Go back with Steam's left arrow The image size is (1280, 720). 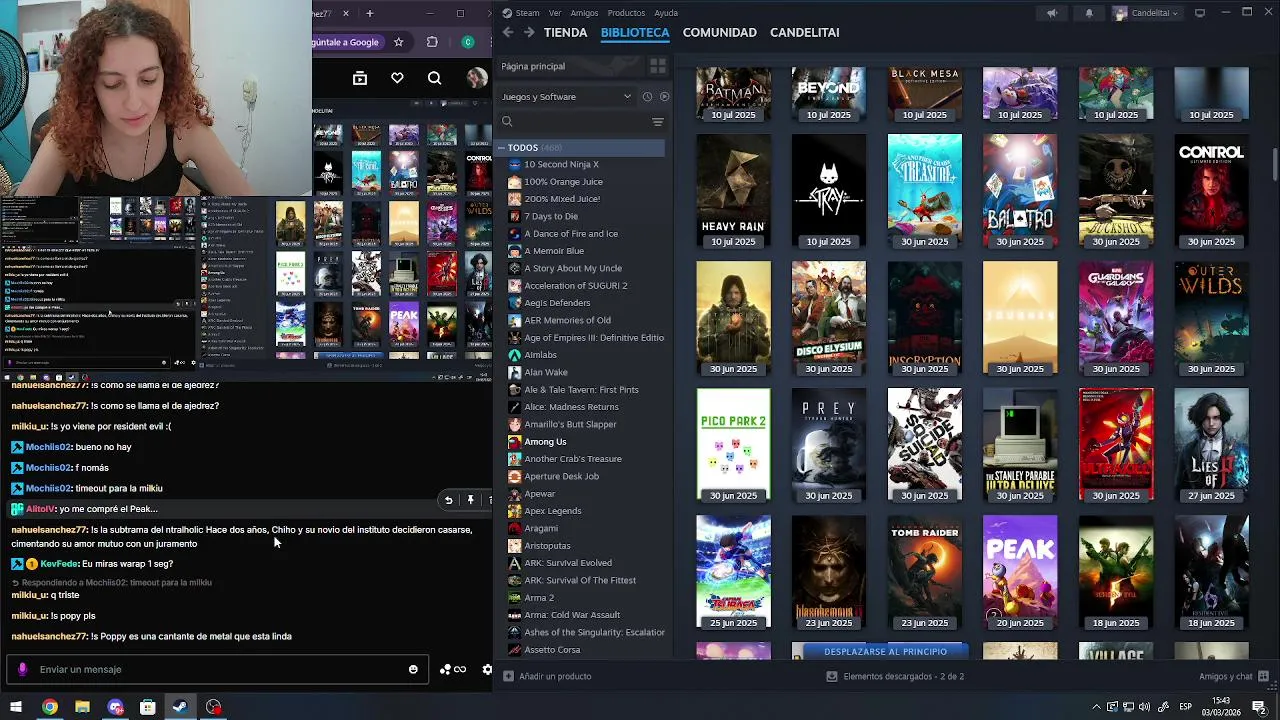pos(508,32)
